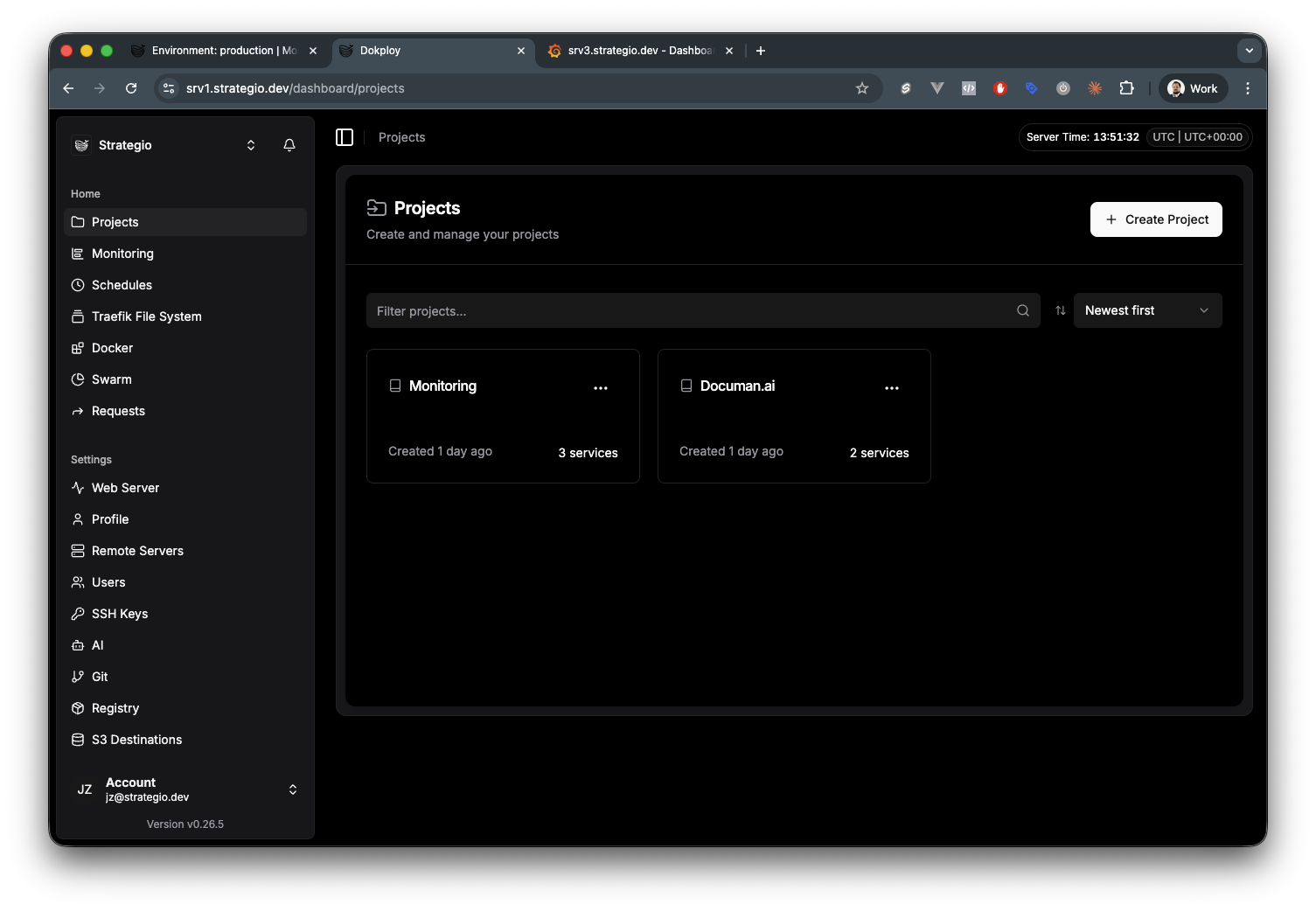Switch to the srv3.strategio.dev Dashboard tab
The height and width of the screenshot is (911, 1316).
638,51
